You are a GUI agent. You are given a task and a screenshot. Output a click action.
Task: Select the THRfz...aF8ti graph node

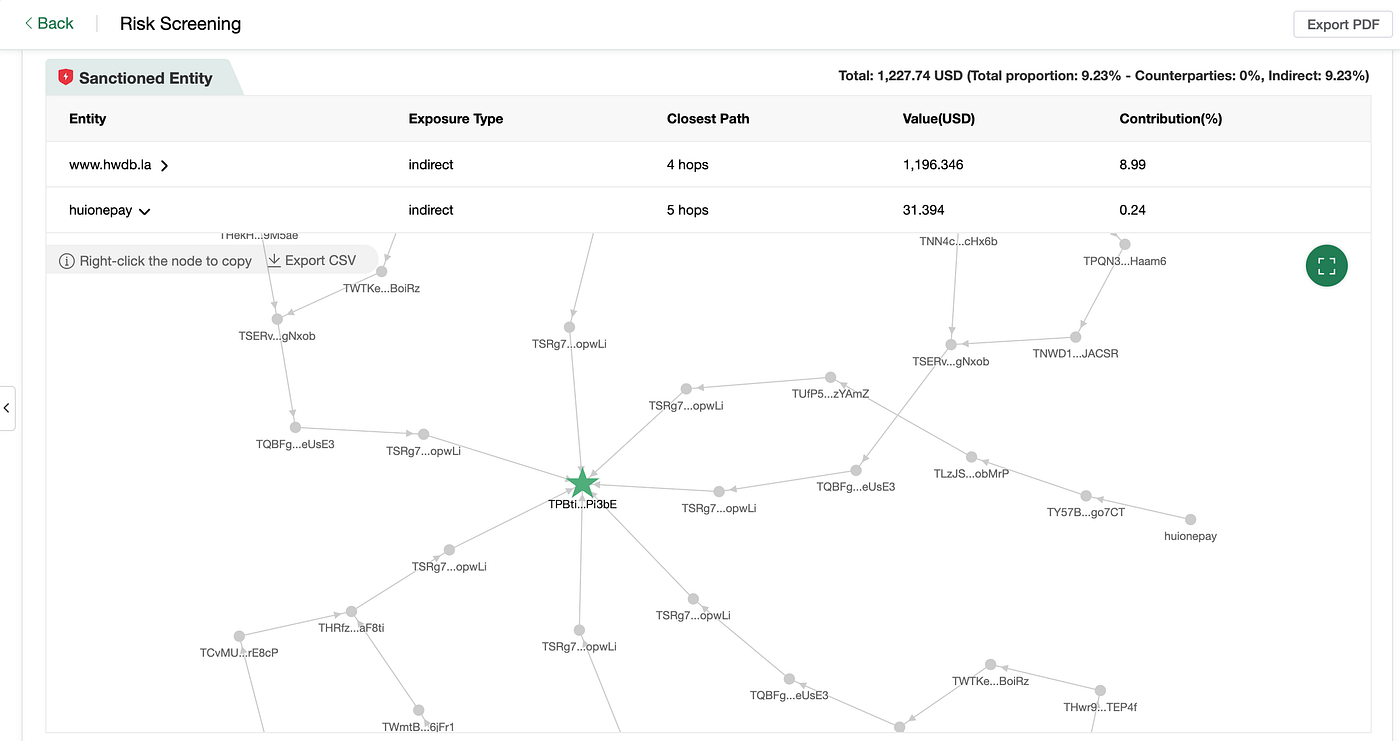351,611
